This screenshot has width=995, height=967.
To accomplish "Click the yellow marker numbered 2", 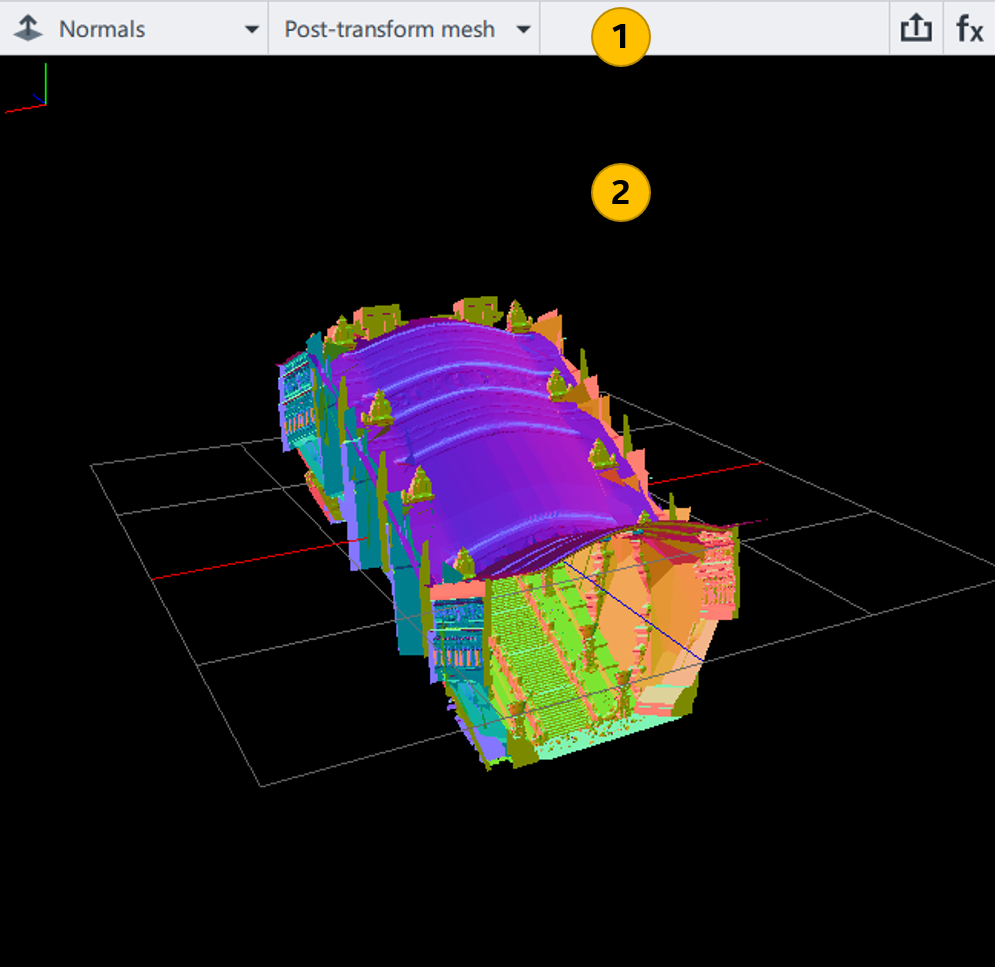I will pos(621,192).
